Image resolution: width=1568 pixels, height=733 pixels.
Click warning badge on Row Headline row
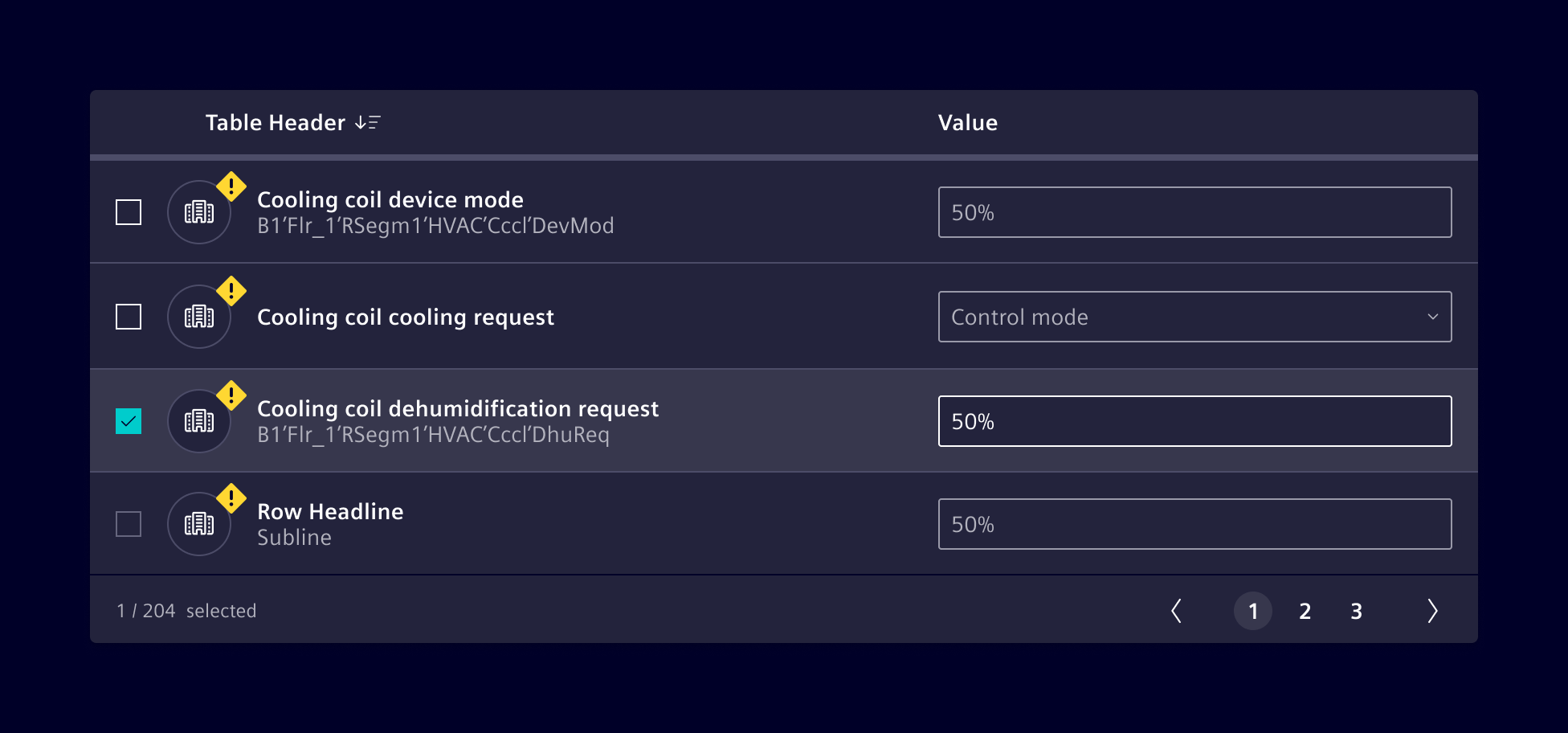[x=231, y=498]
